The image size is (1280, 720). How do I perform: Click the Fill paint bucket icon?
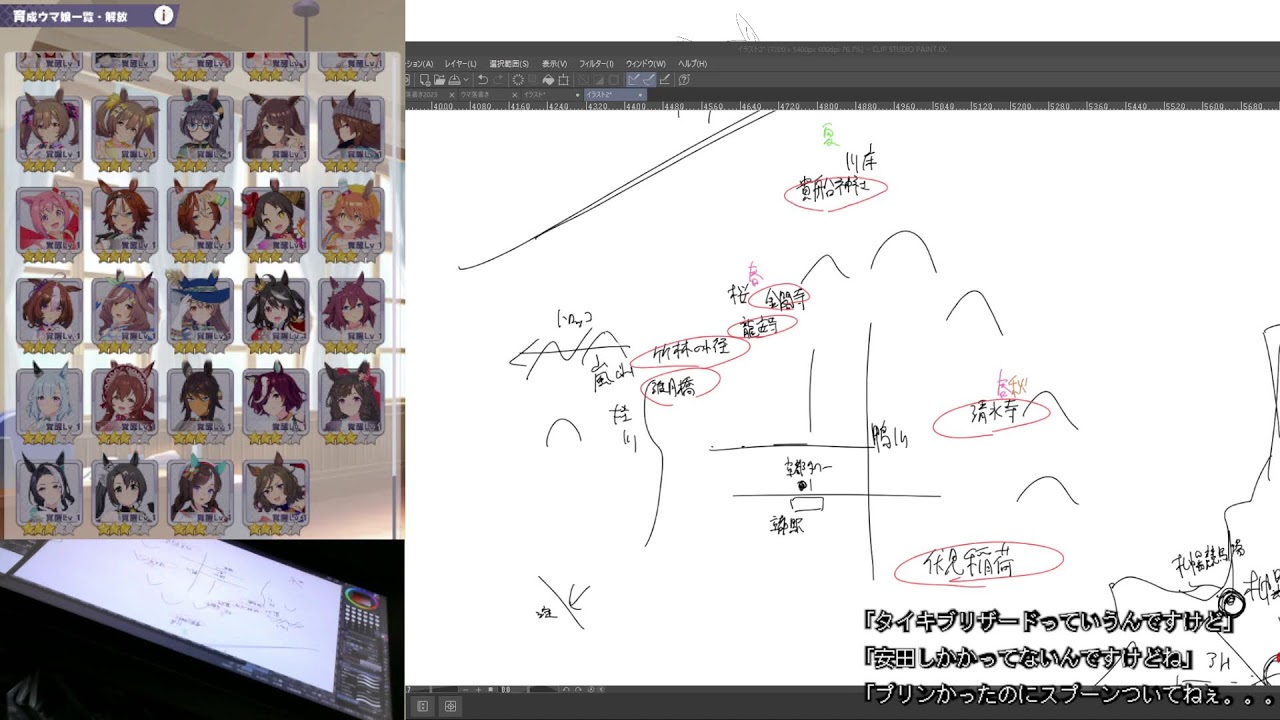548,80
